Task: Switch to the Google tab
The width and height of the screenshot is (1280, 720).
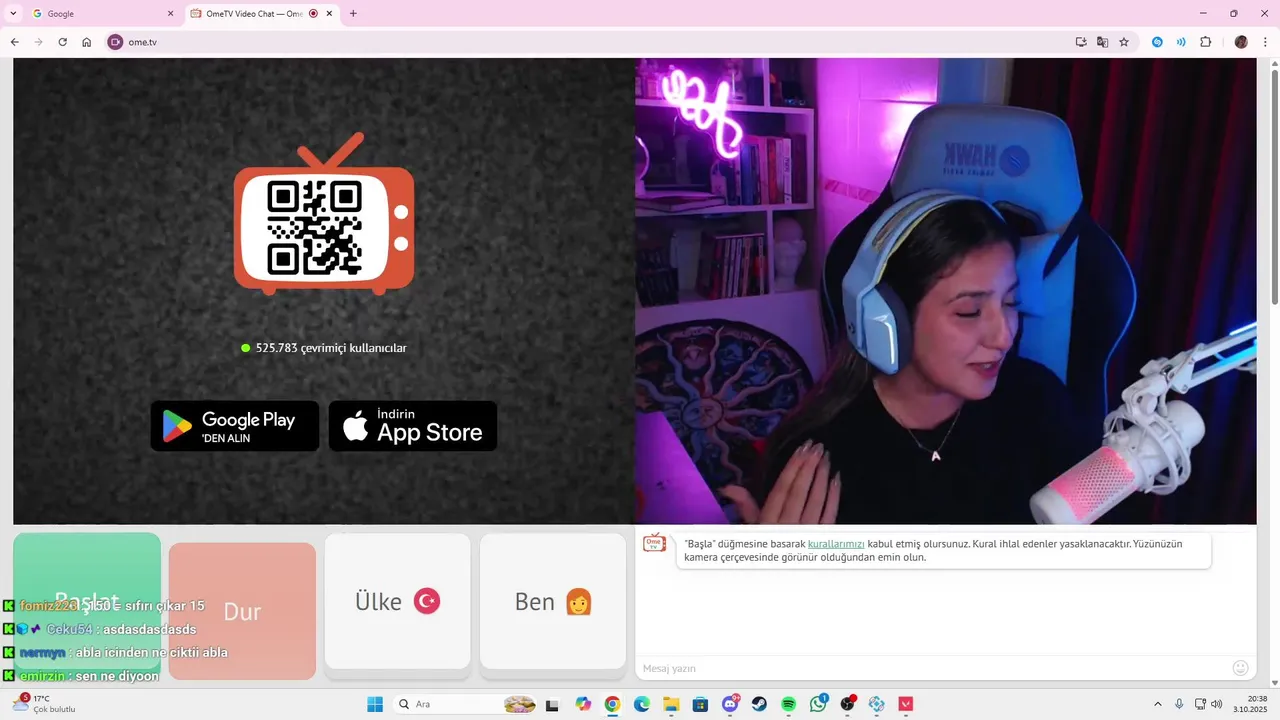Action: pyautogui.click(x=100, y=14)
